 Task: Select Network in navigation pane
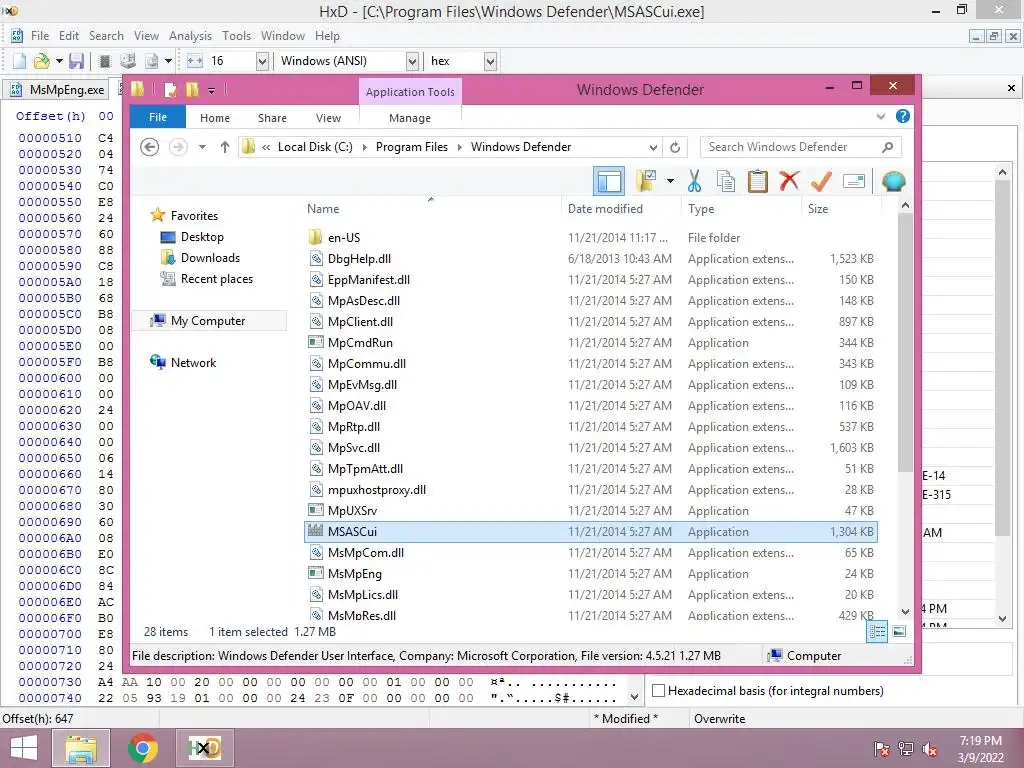coord(193,362)
